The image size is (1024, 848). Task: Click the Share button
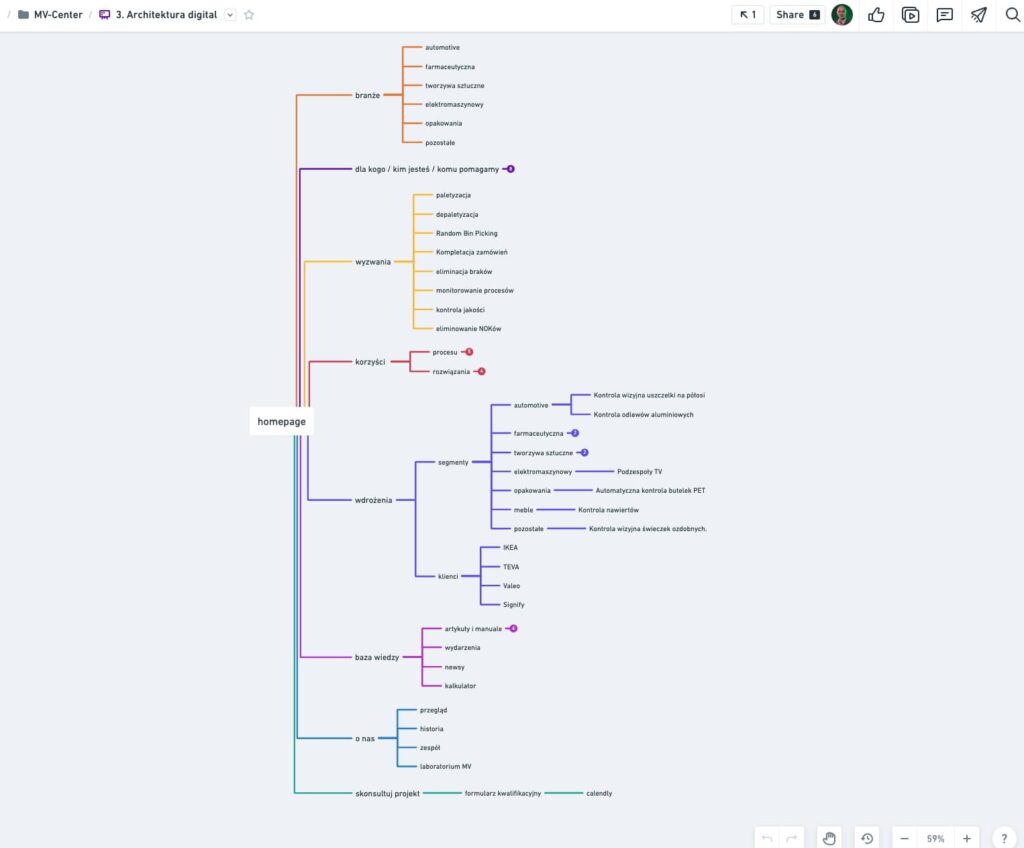[797, 15]
